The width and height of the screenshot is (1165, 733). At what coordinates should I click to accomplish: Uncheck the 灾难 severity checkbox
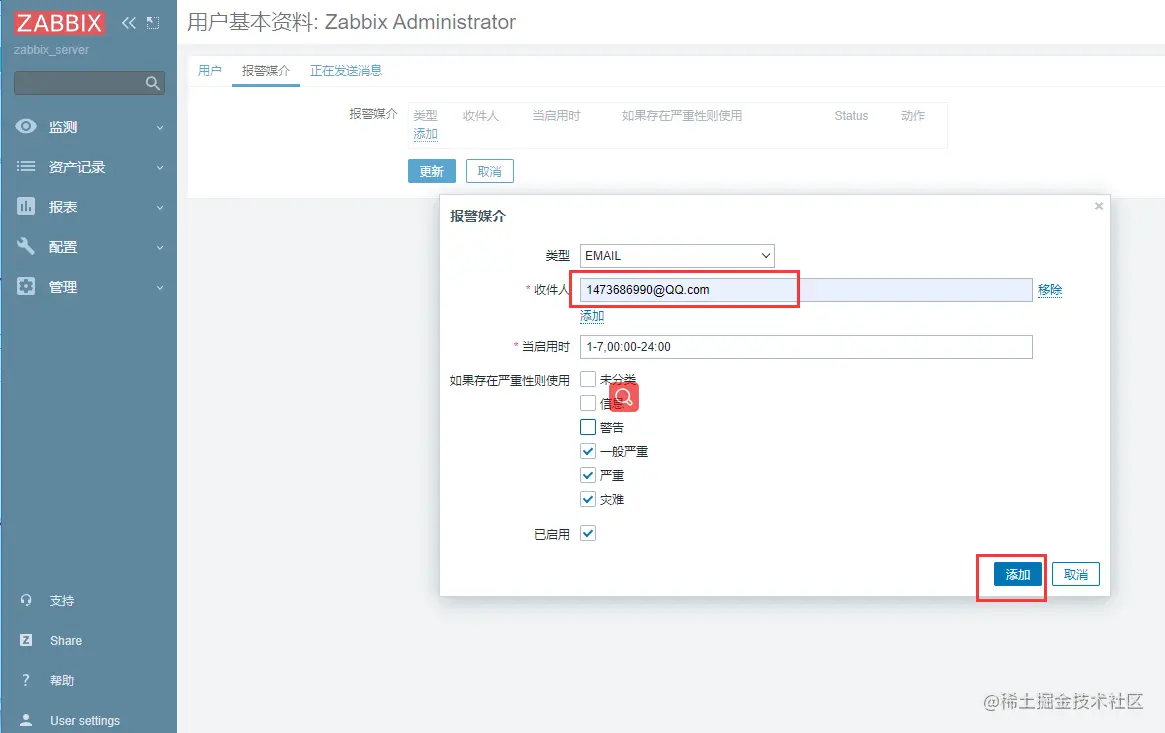coord(588,499)
